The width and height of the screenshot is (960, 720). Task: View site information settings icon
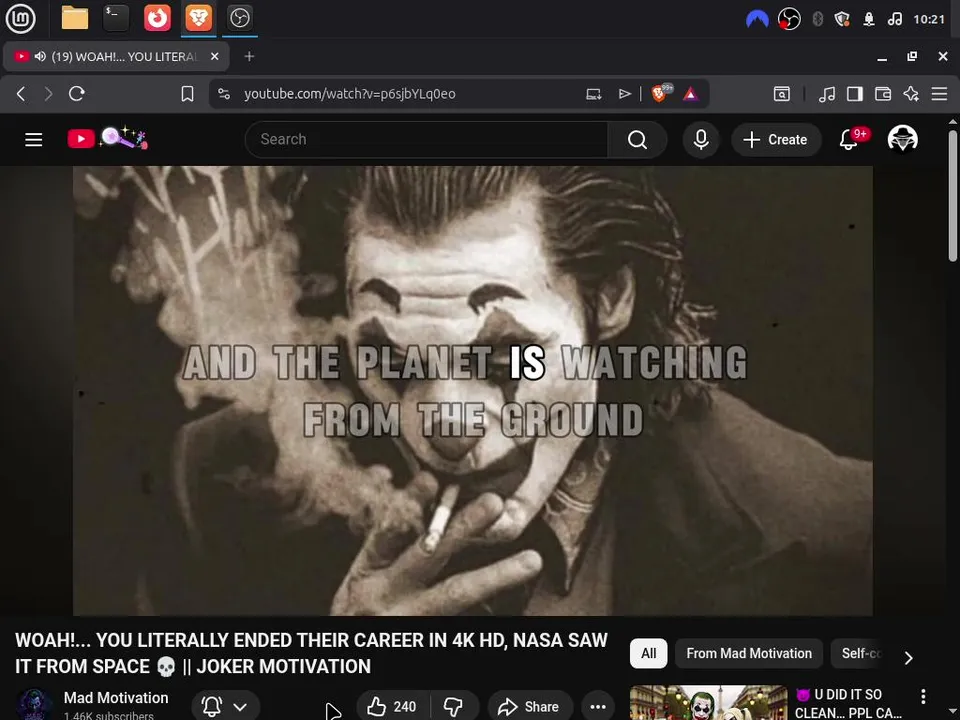(224, 94)
